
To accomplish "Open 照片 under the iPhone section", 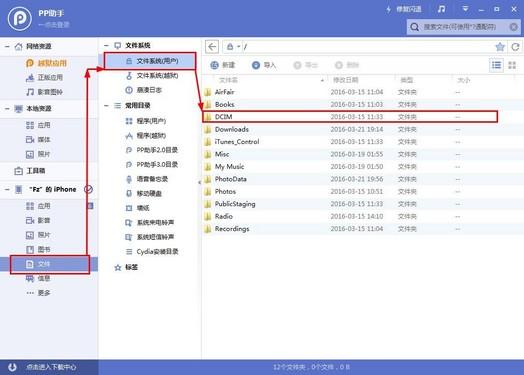I will (x=38, y=235).
